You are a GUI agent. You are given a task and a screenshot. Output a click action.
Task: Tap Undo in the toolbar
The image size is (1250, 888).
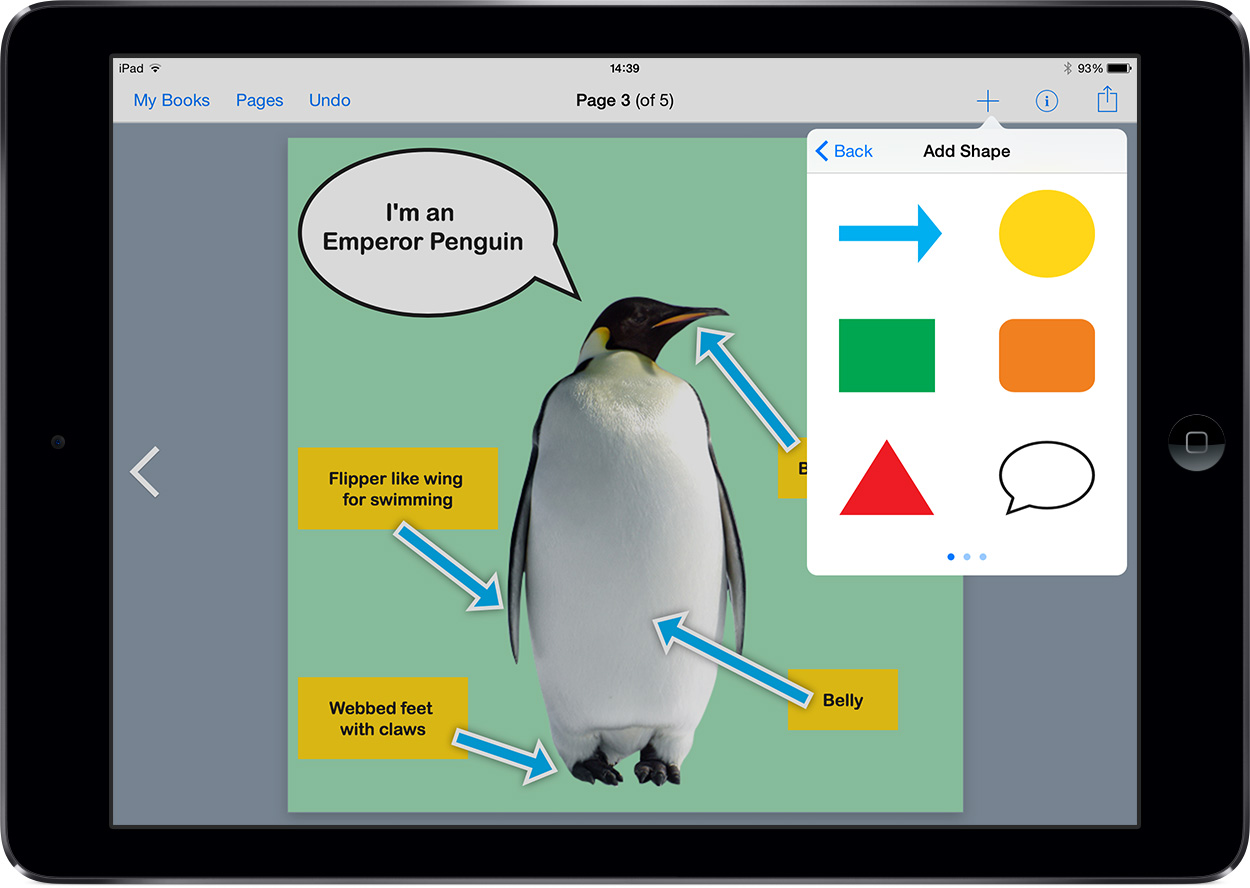[x=329, y=100]
